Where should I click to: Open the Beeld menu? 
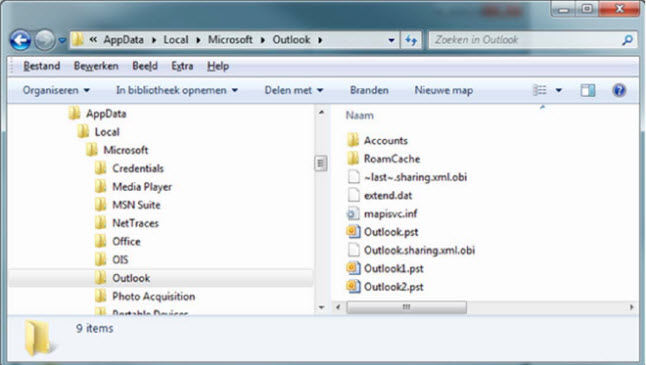(145, 66)
